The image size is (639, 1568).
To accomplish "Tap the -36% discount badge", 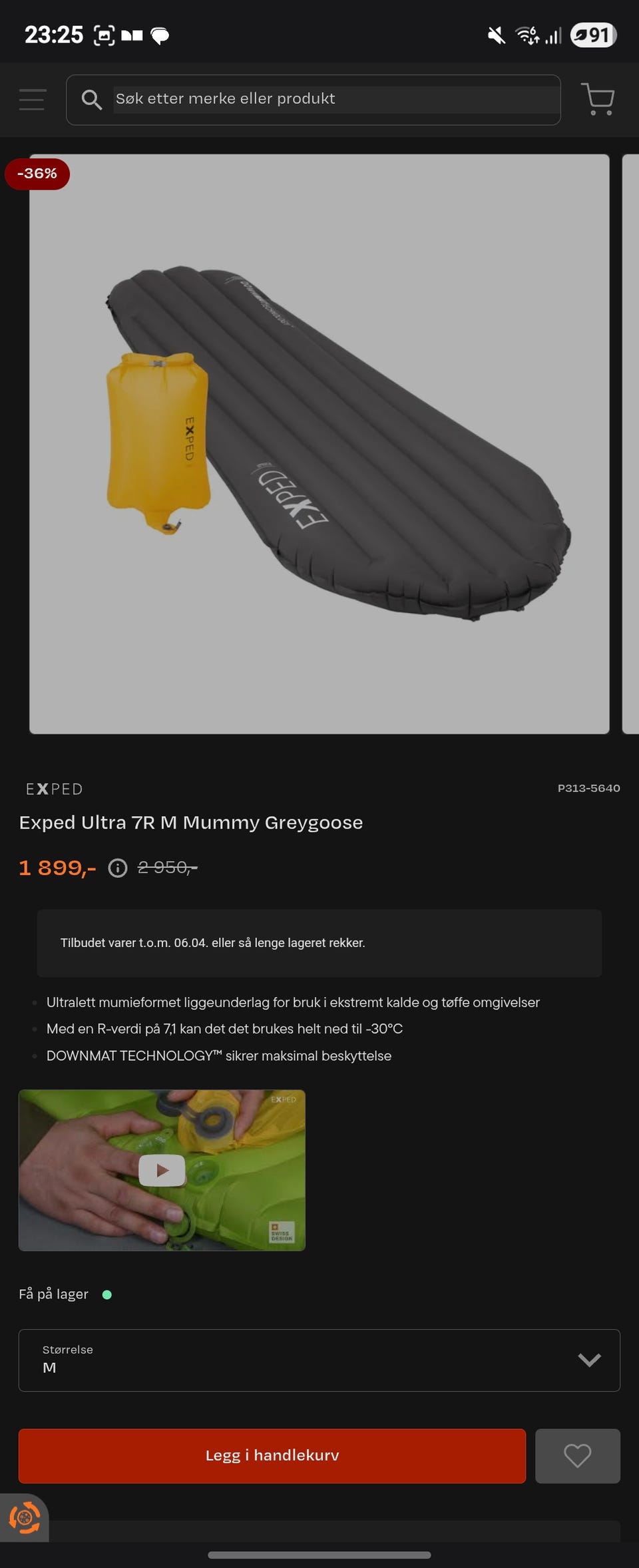I will [x=37, y=174].
